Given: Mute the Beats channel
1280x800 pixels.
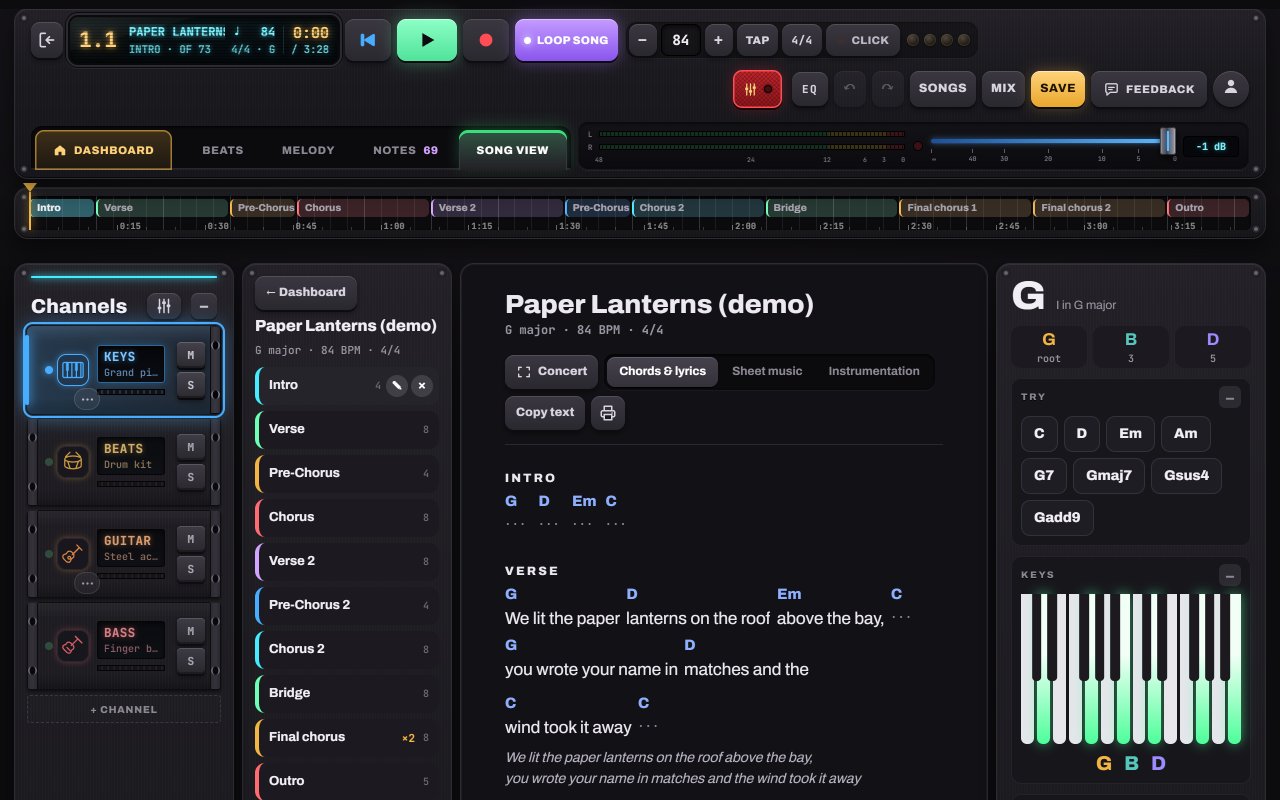Looking at the screenshot, I should point(190,446).
